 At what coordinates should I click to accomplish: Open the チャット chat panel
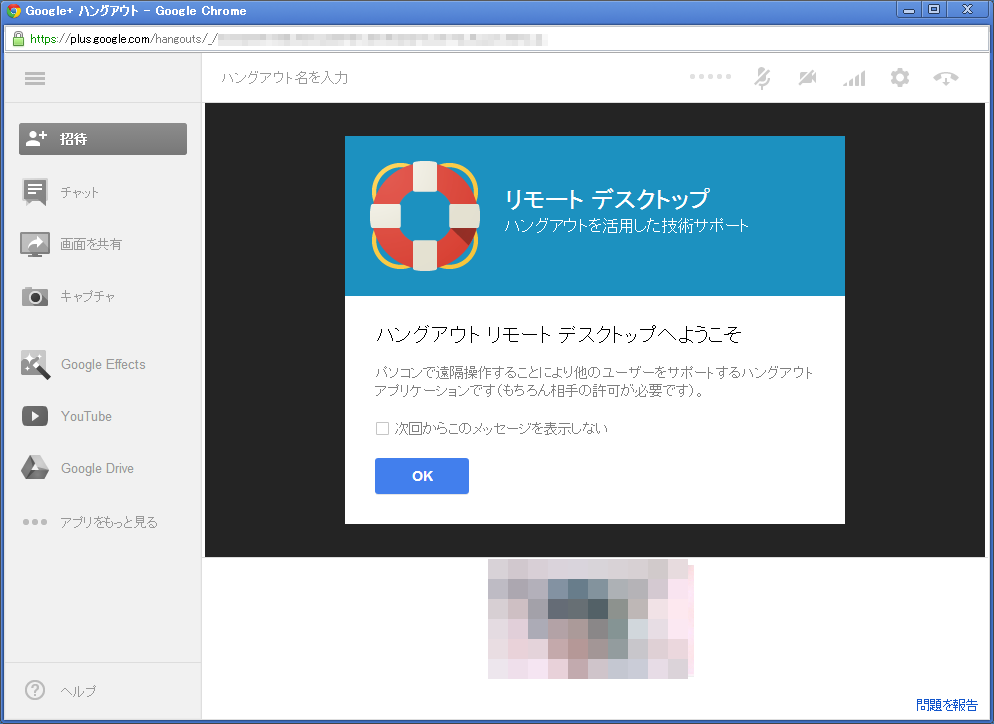[x=79, y=192]
